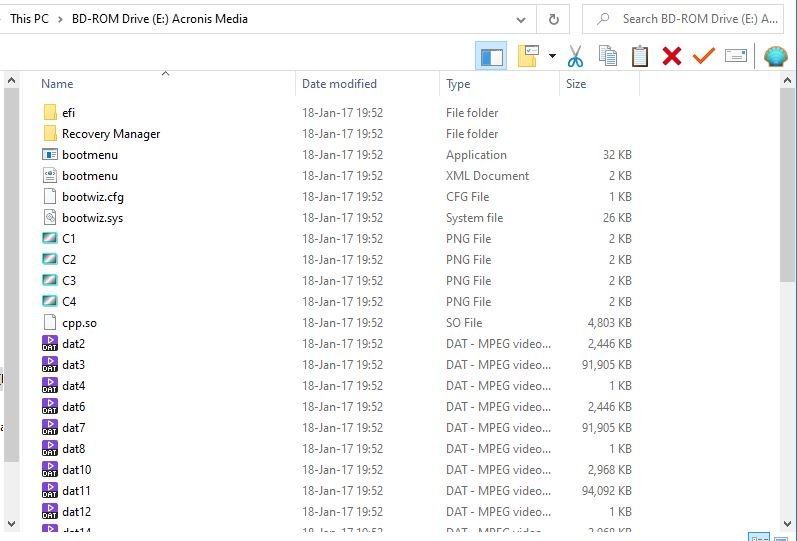Click the Paste clipboard icon
Image resolution: width=797 pixels, height=541 pixels.
tap(640, 56)
